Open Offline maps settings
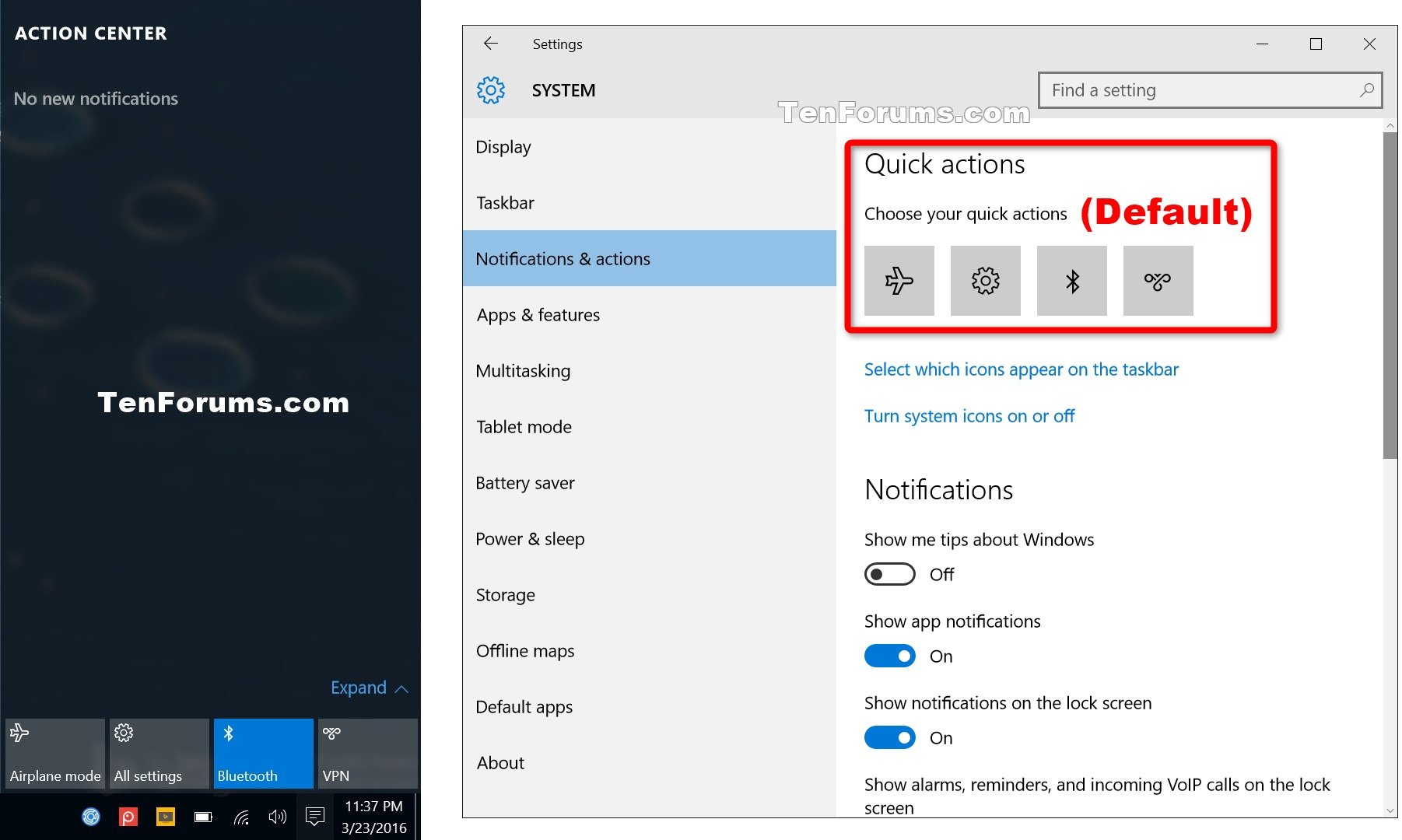Screen dimensions: 1402x840 click(649, 651)
